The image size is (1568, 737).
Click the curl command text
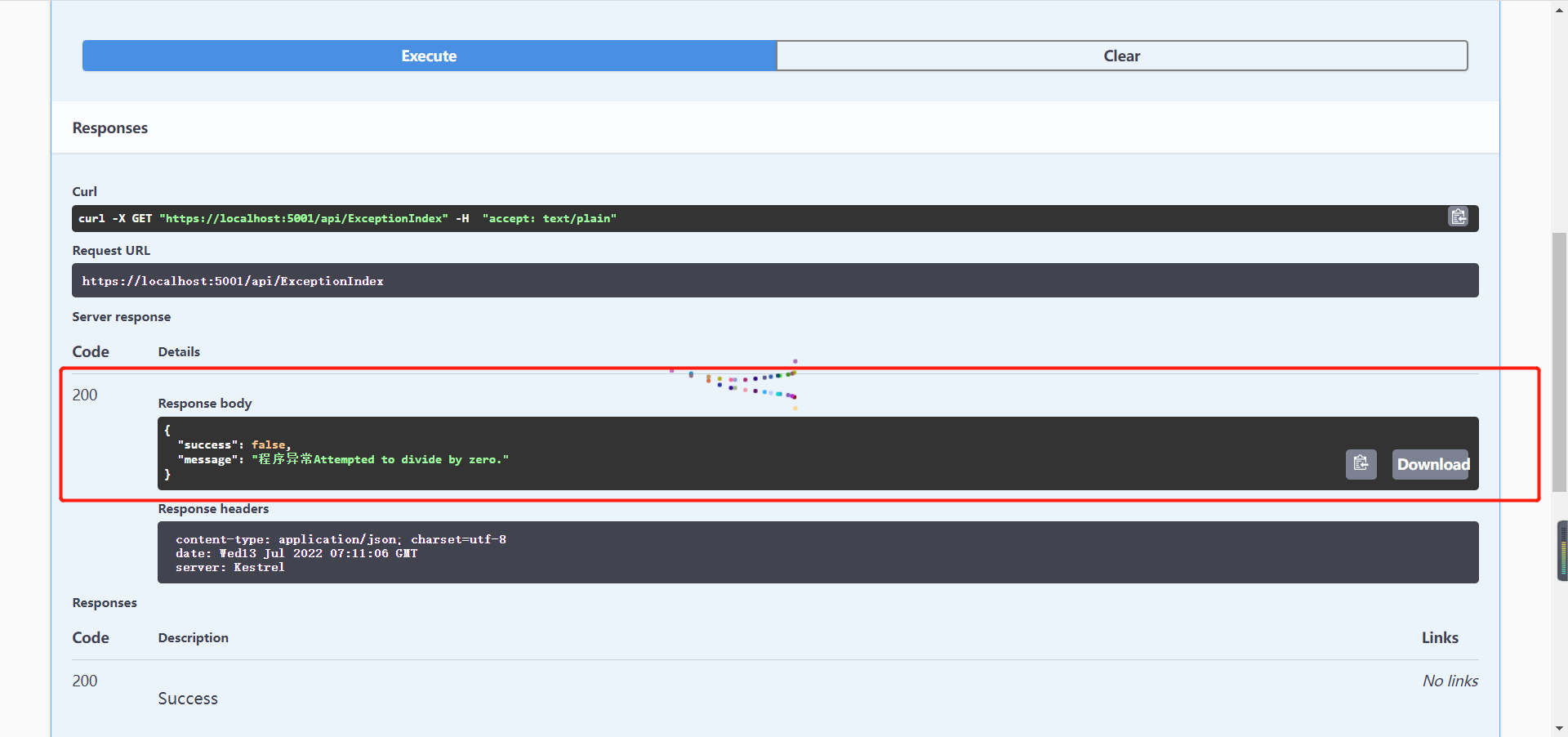click(347, 218)
